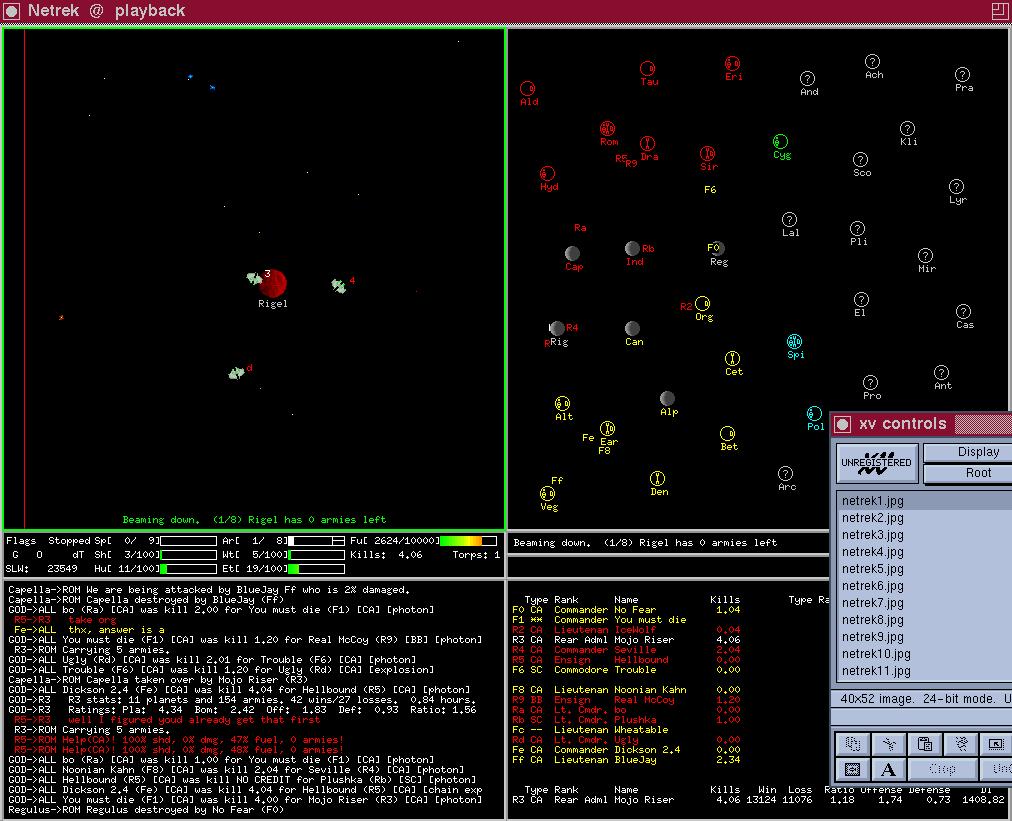This screenshot has width=1012, height=821.
Task: Select netrek10.jpg in the xv file list
Action: (x=924, y=654)
